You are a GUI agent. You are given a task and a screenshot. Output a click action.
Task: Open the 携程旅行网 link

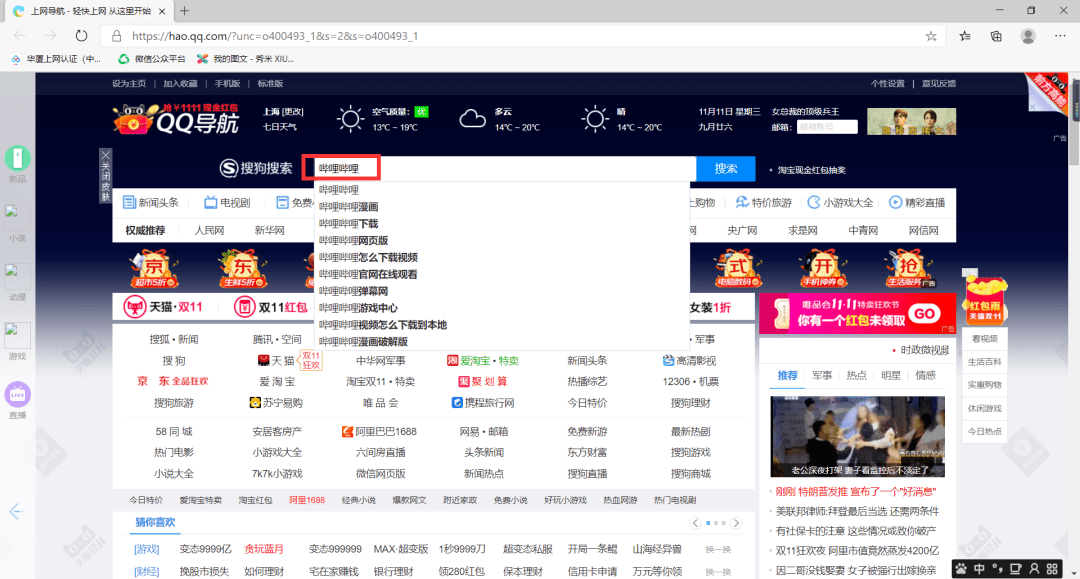484,403
